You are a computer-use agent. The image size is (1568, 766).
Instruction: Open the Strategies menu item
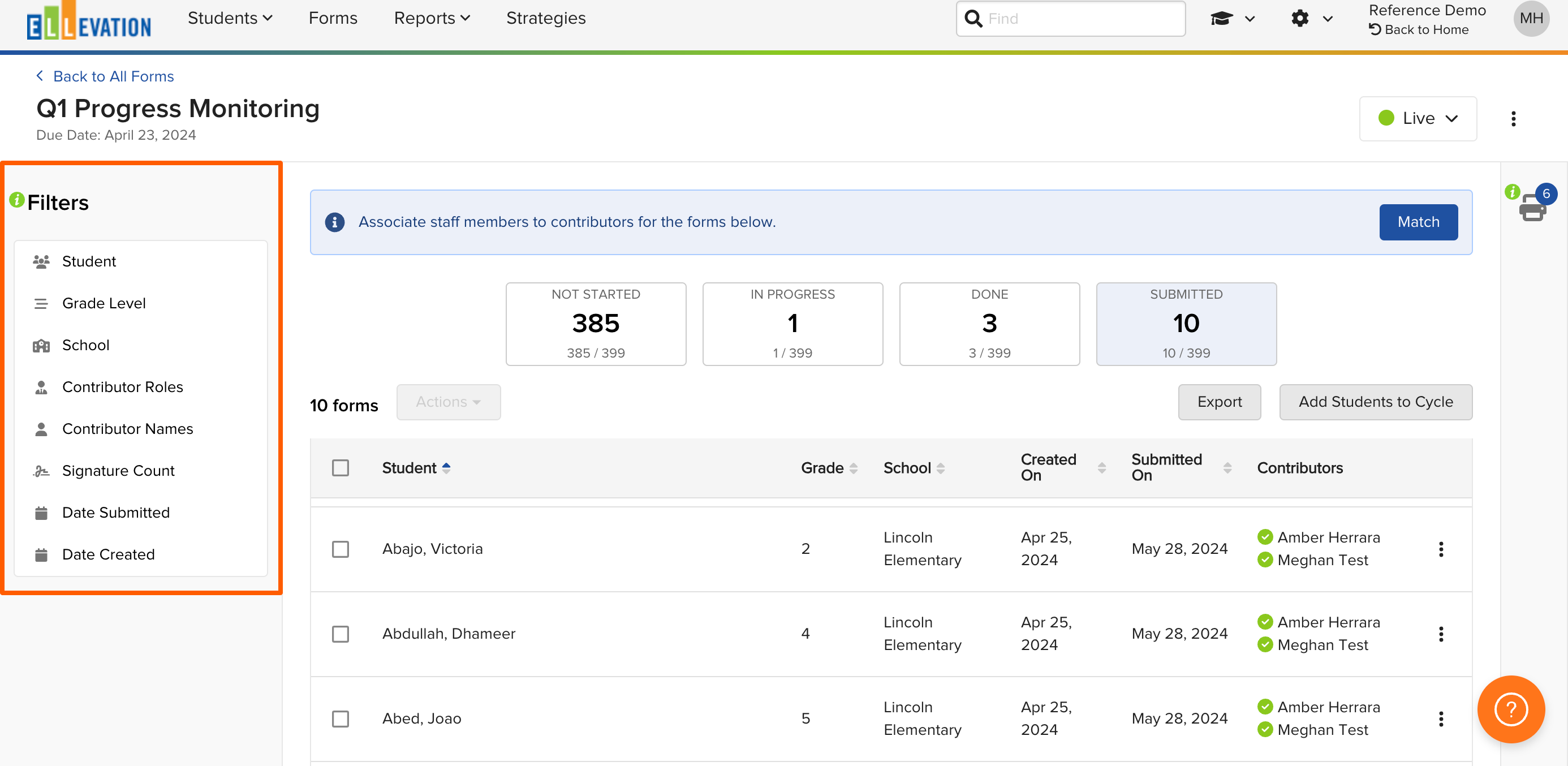pos(546,18)
